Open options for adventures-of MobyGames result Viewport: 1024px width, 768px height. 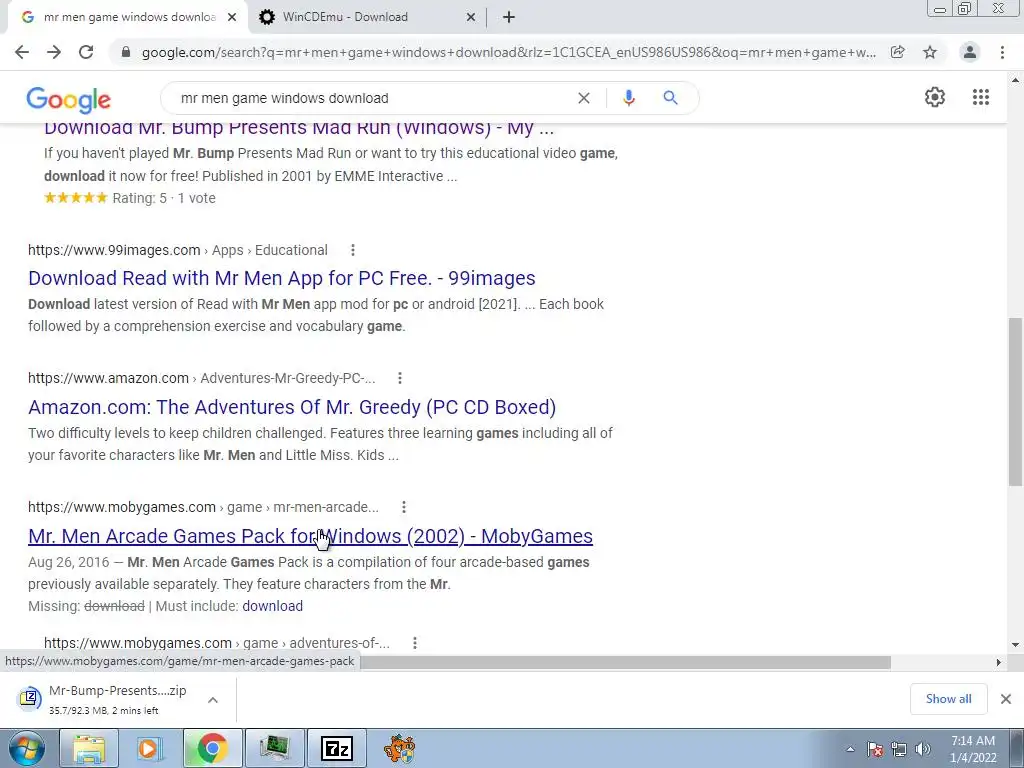415,643
